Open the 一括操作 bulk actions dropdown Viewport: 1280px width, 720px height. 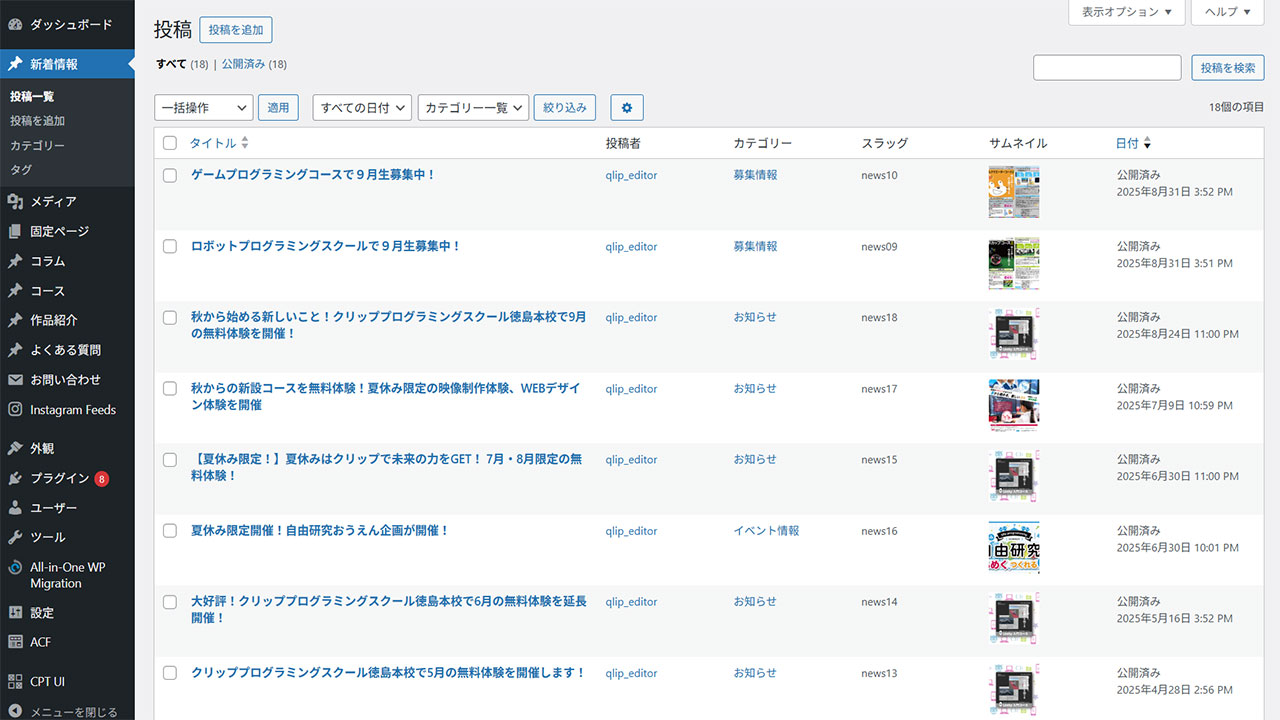tap(203, 108)
